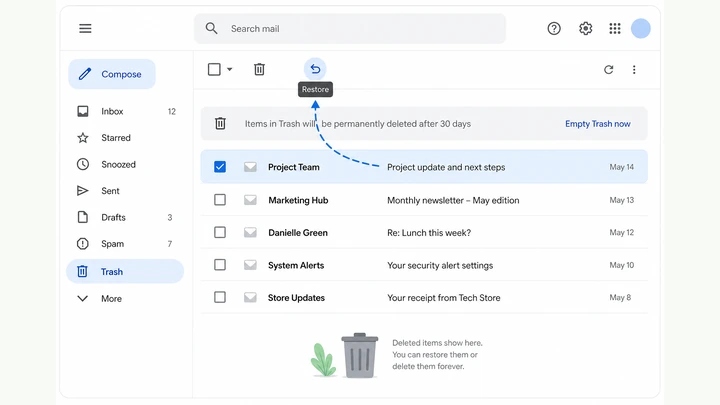Check the Store Updates email checkbox

click(x=220, y=297)
